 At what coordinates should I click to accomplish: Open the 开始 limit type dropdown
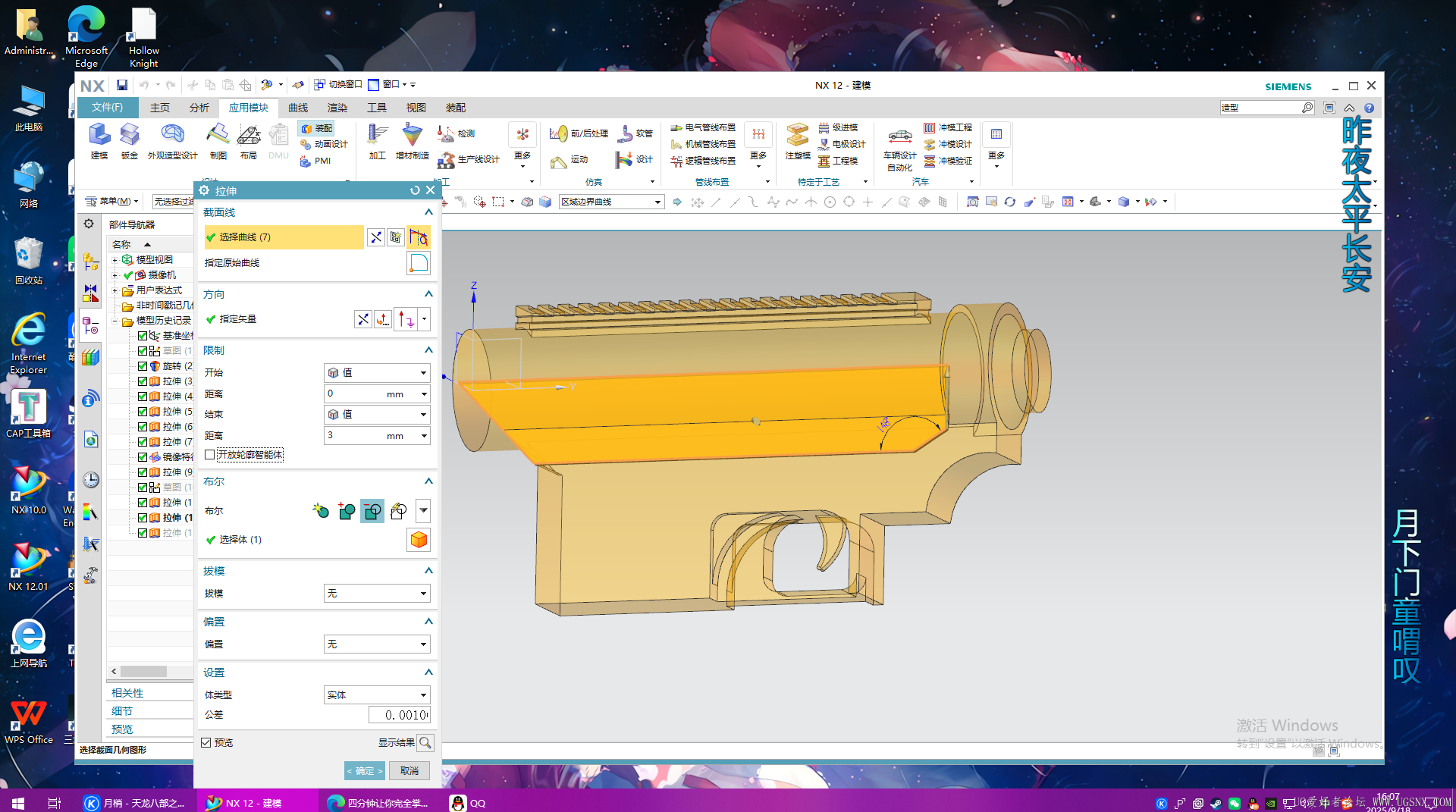click(x=378, y=373)
